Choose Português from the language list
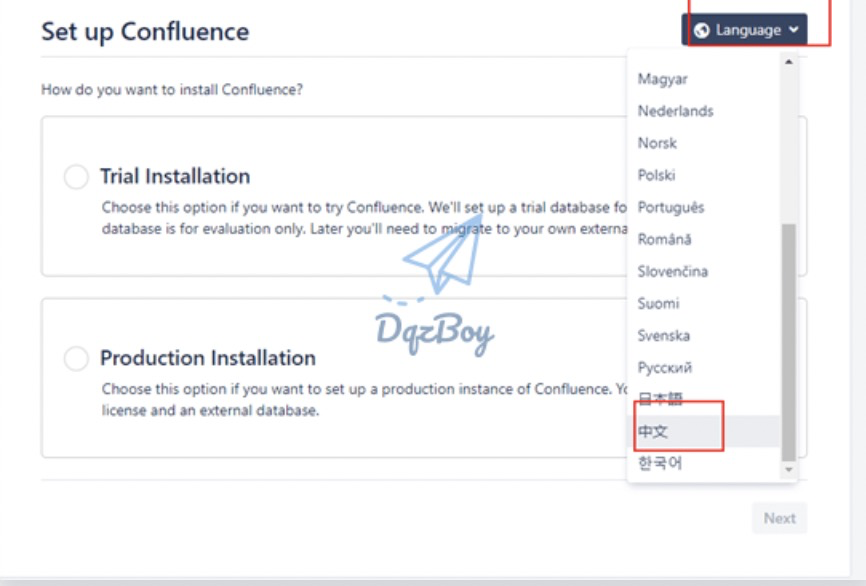Viewport: 866px width, 586px height. pos(704,207)
